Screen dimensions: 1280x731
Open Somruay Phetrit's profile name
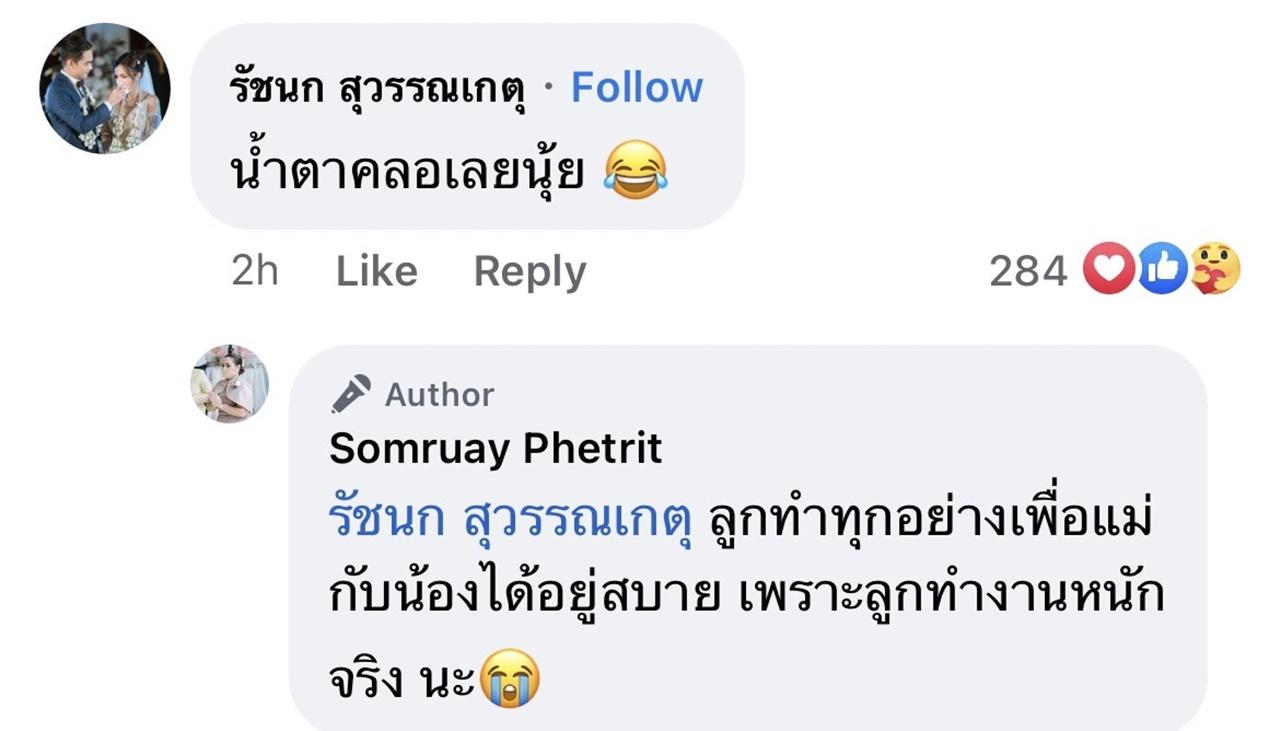495,449
